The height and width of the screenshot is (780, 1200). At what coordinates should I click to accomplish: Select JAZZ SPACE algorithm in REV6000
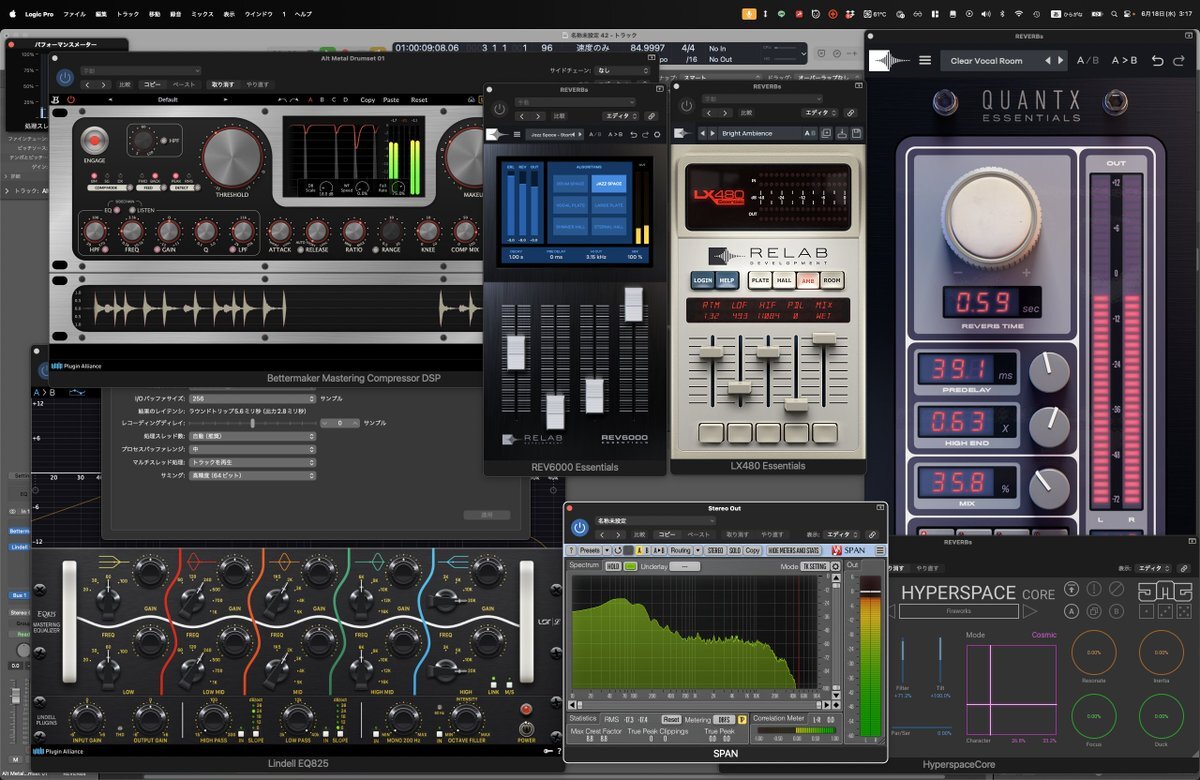coord(607,185)
